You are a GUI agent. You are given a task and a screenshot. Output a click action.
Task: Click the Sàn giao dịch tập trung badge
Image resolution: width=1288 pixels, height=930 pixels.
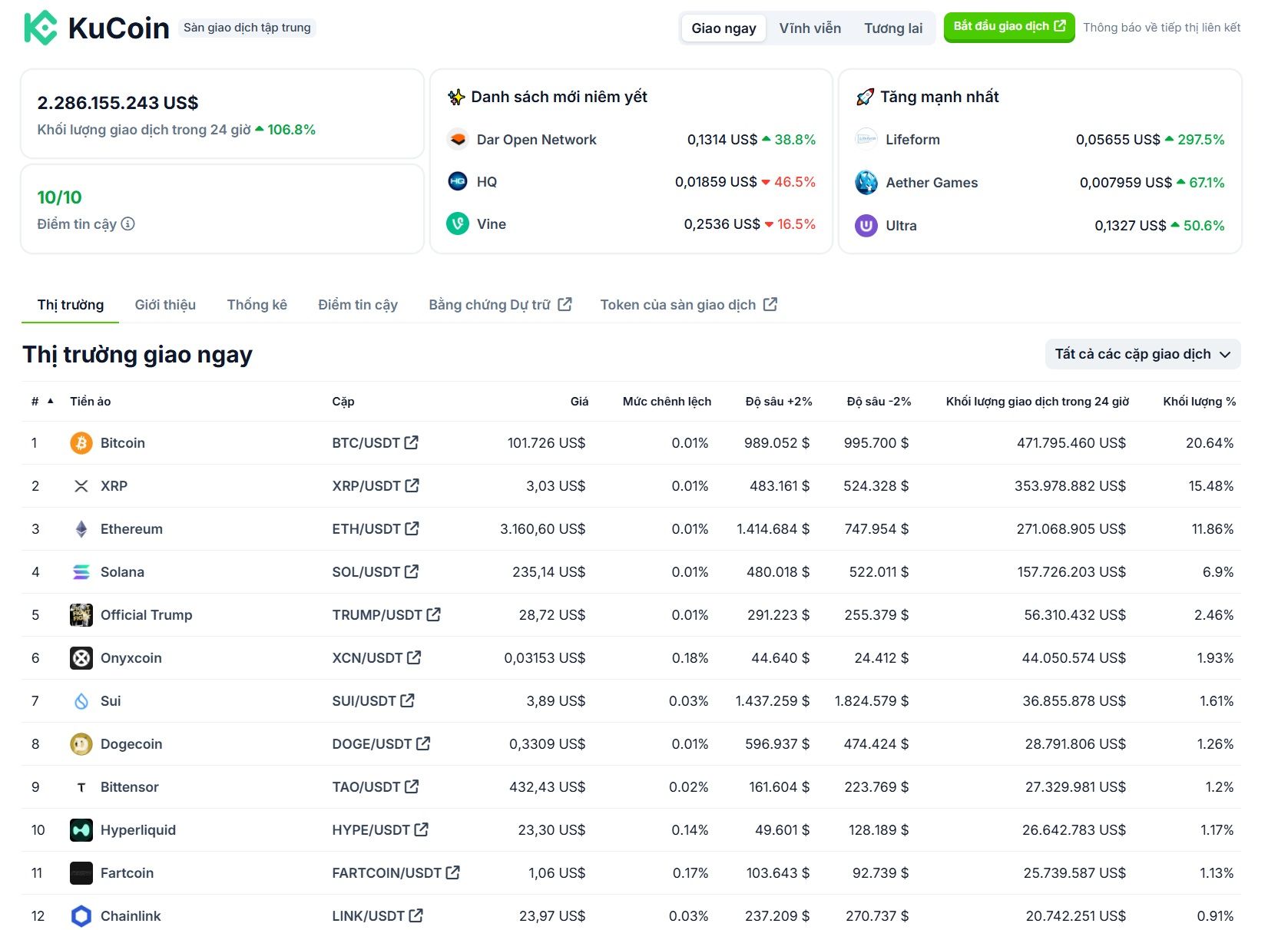point(247,28)
